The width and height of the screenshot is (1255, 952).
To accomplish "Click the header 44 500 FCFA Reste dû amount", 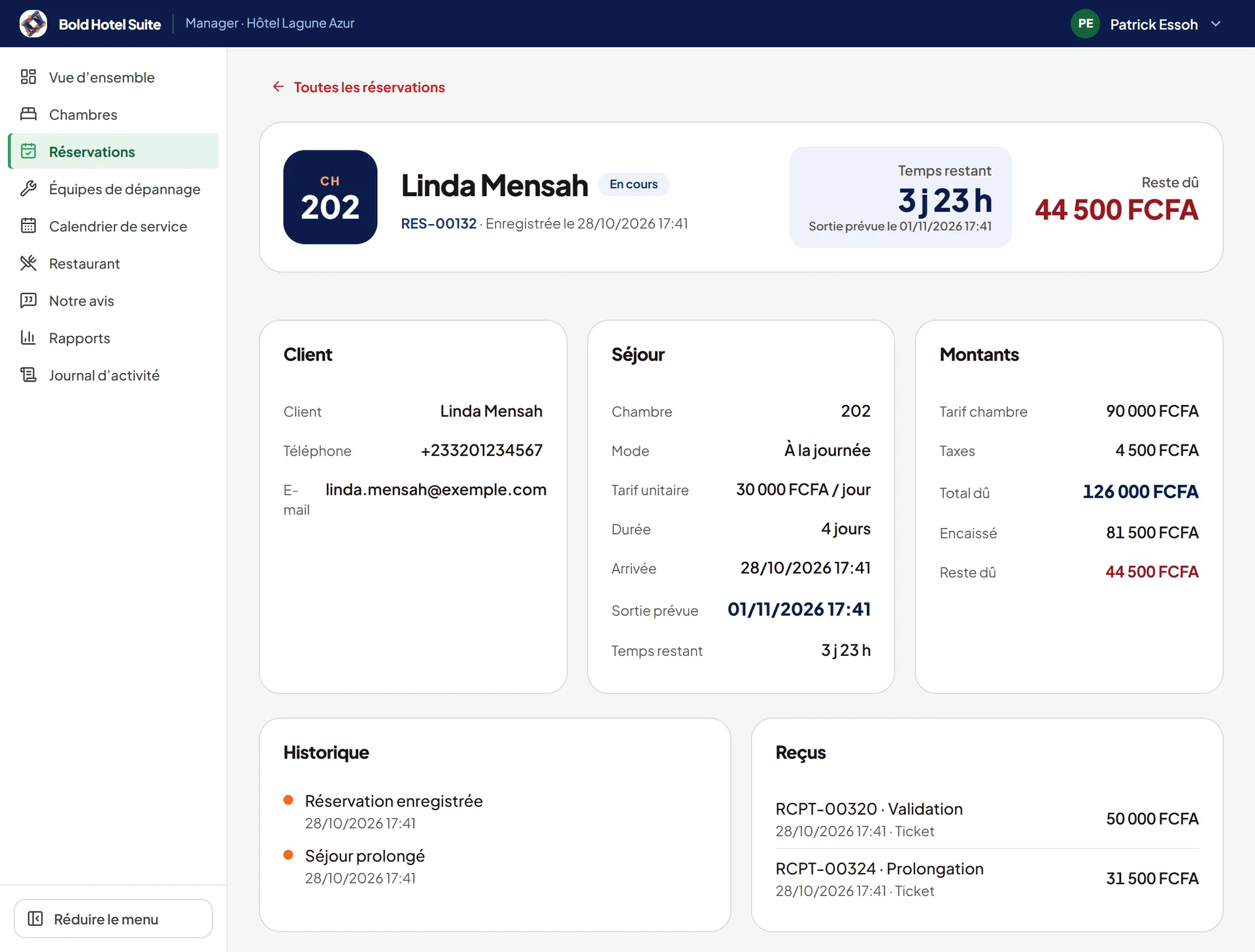I will [x=1116, y=210].
